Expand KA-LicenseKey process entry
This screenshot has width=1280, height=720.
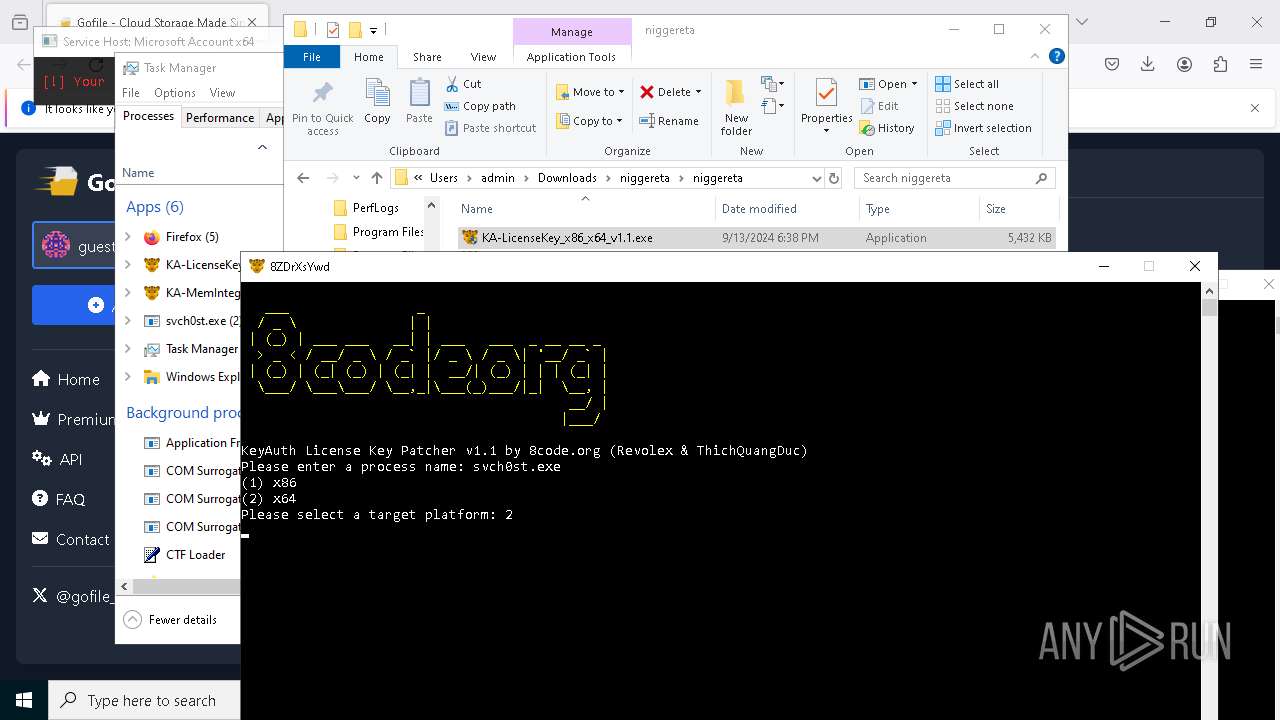(128, 265)
